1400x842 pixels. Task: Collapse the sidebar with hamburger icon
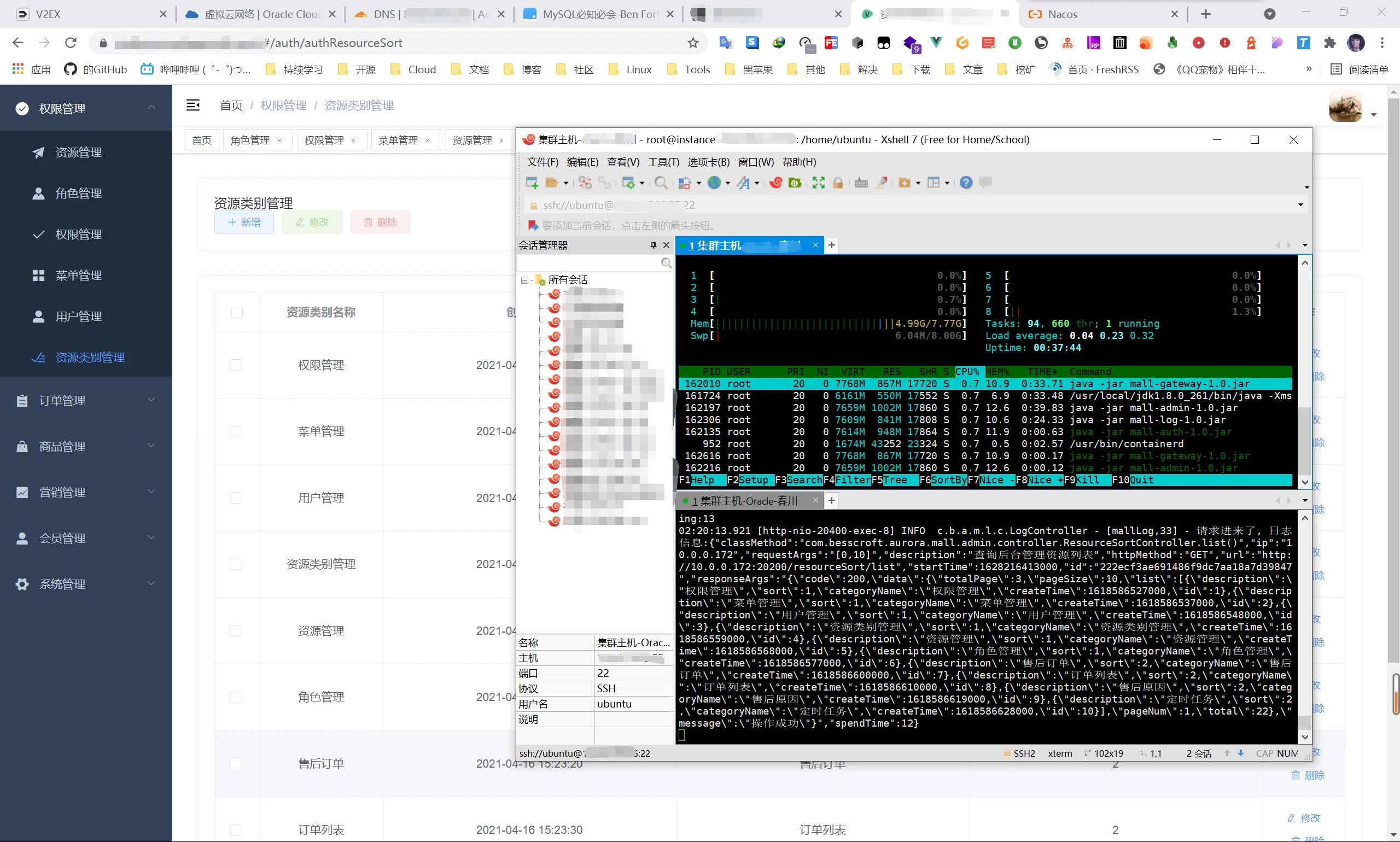193,105
